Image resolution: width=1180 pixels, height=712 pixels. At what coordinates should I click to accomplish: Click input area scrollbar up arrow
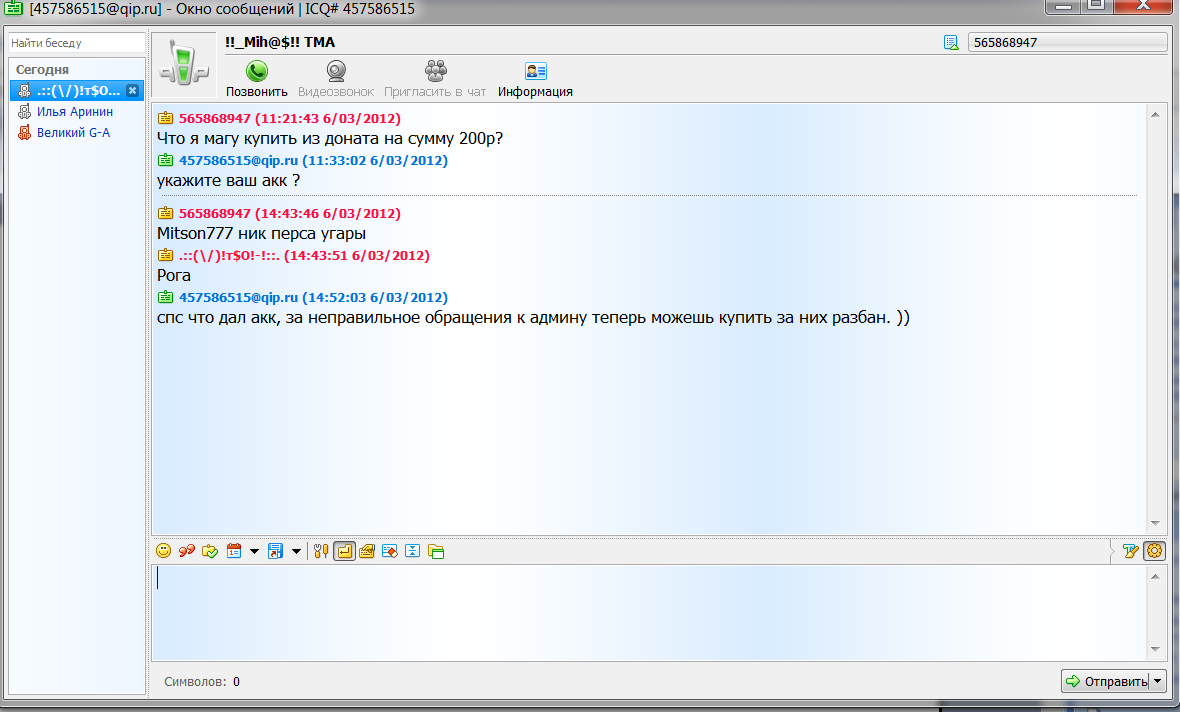click(x=1155, y=577)
